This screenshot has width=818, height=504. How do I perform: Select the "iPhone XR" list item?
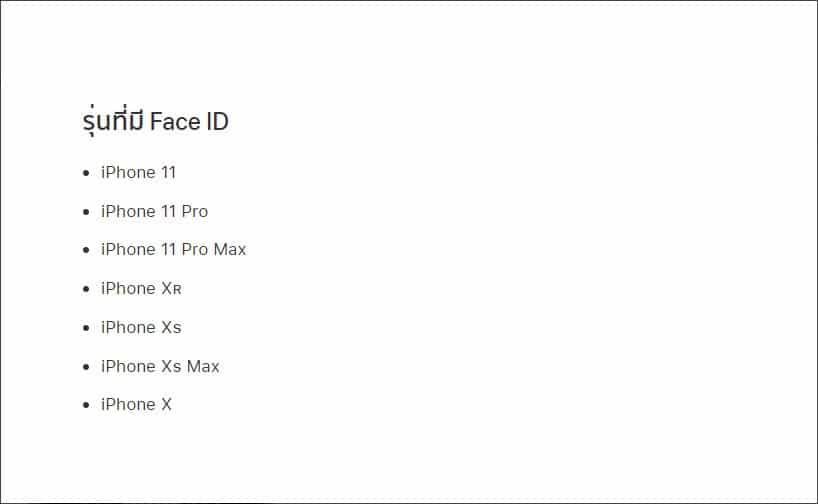[x=141, y=289]
